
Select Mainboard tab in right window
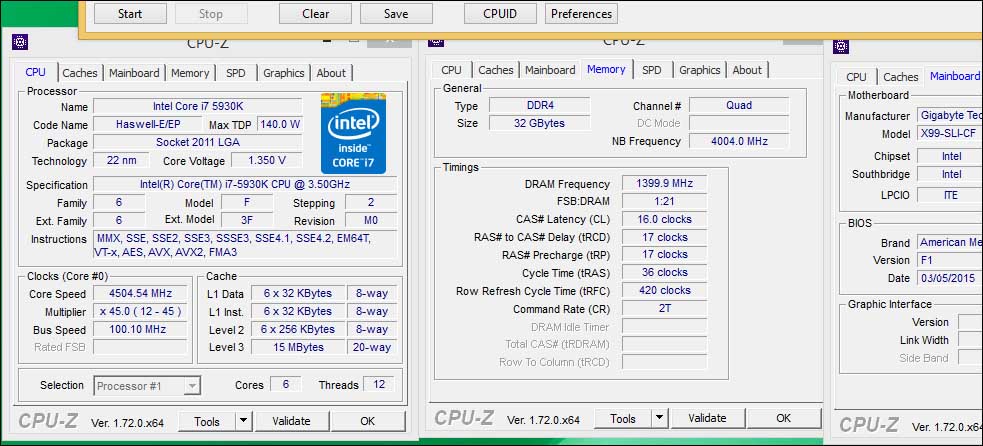coord(954,76)
